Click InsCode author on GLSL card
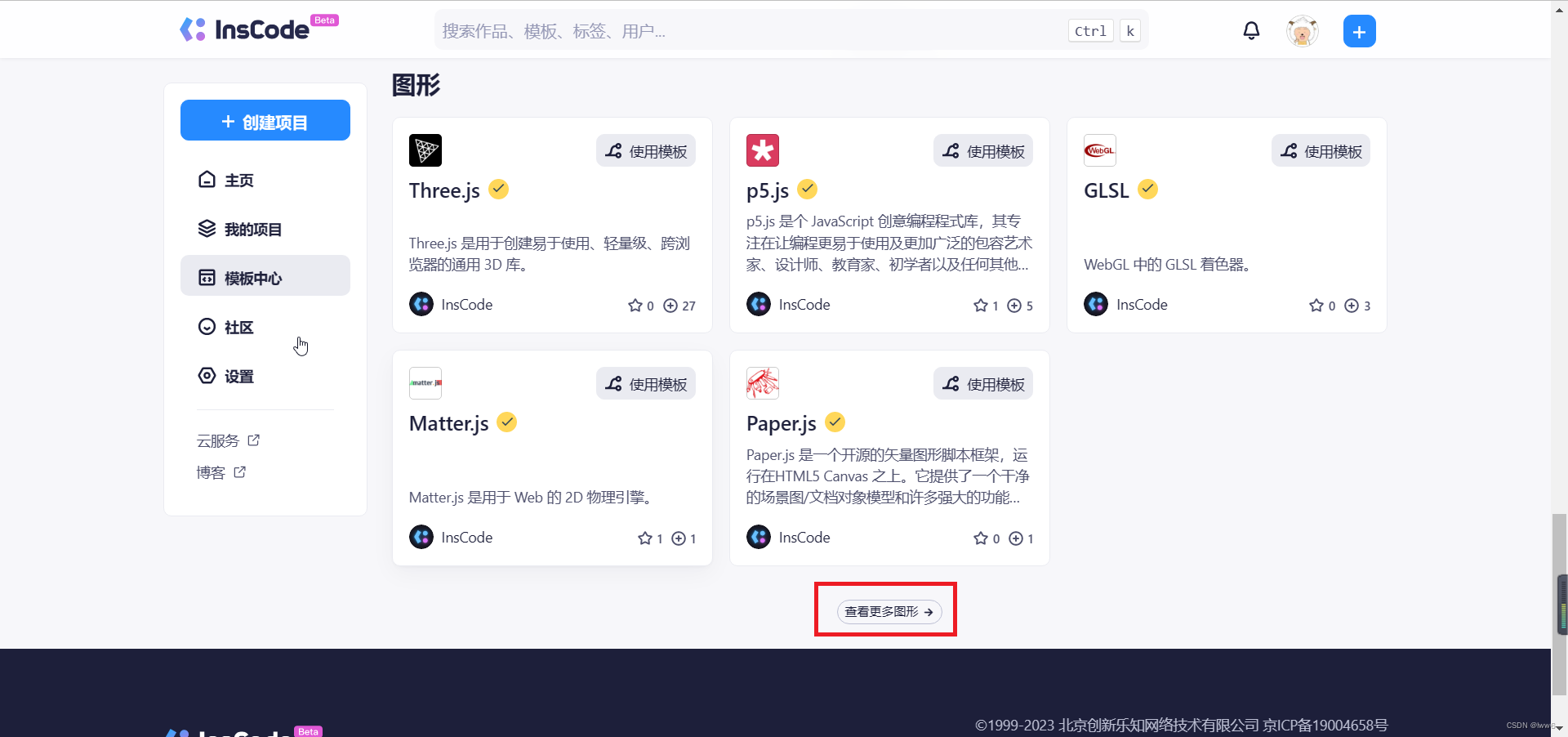 [1125, 304]
